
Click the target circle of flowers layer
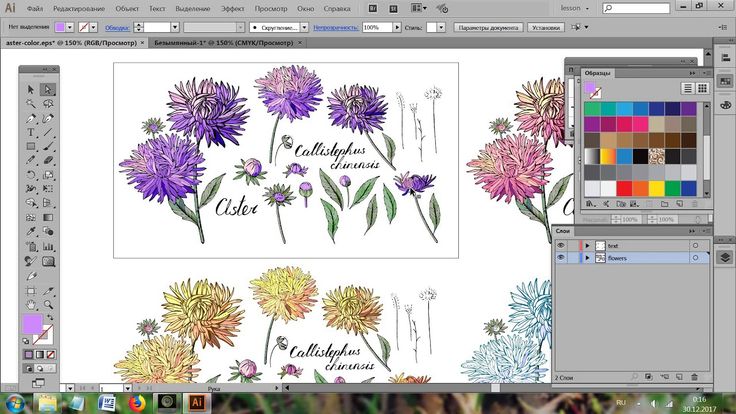pyautogui.click(x=695, y=258)
